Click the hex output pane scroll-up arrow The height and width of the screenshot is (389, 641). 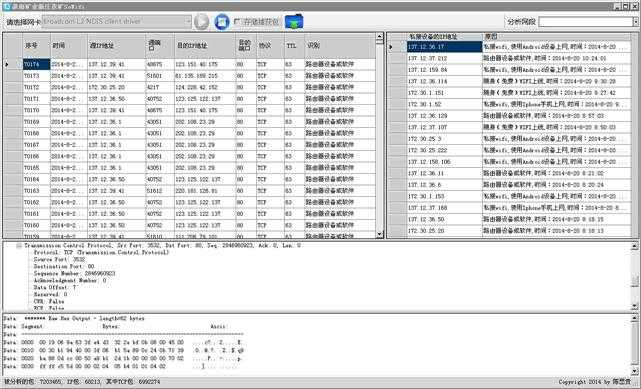coord(634,318)
